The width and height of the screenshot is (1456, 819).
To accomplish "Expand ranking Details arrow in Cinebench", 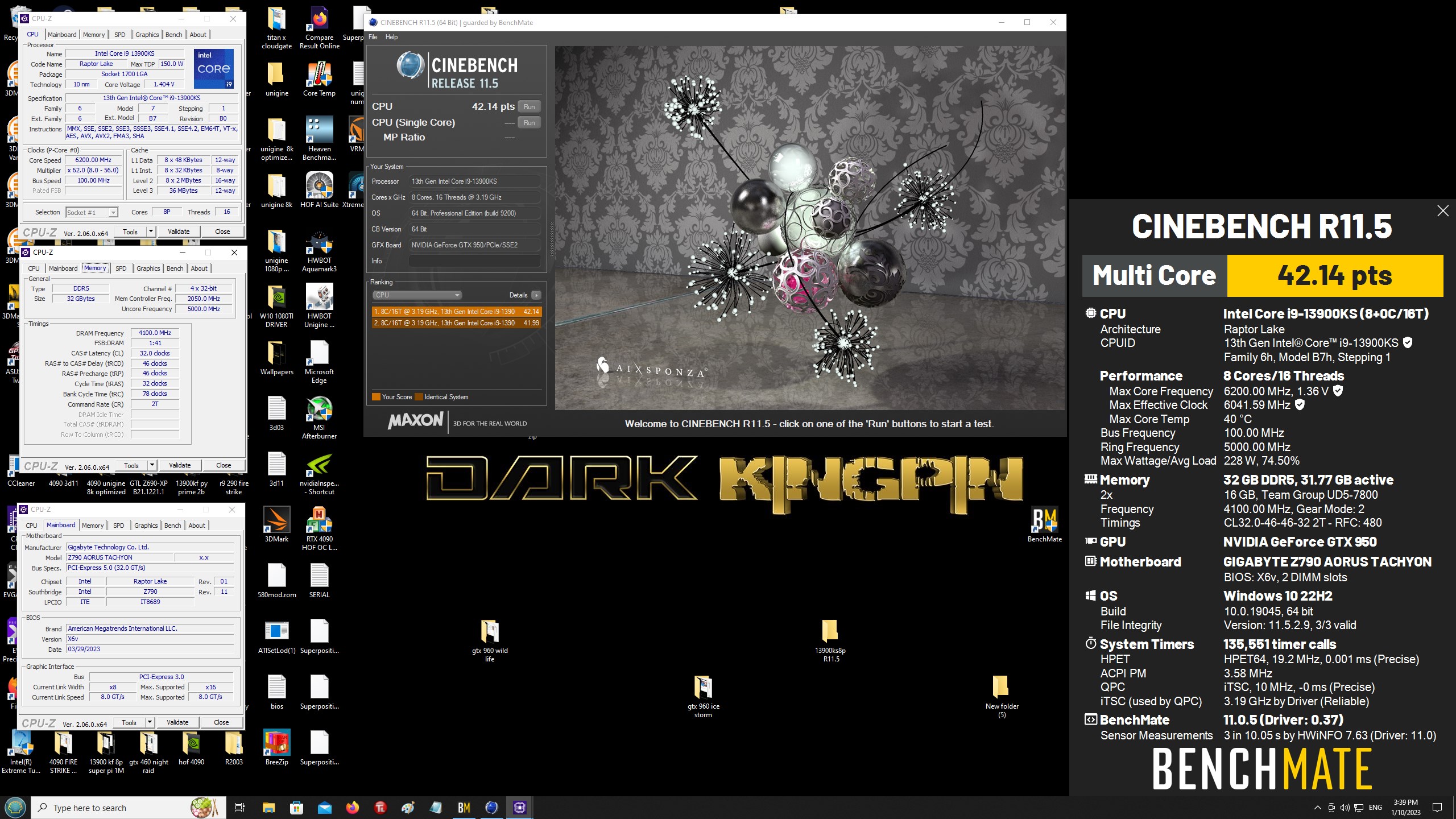I will point(536,295).
